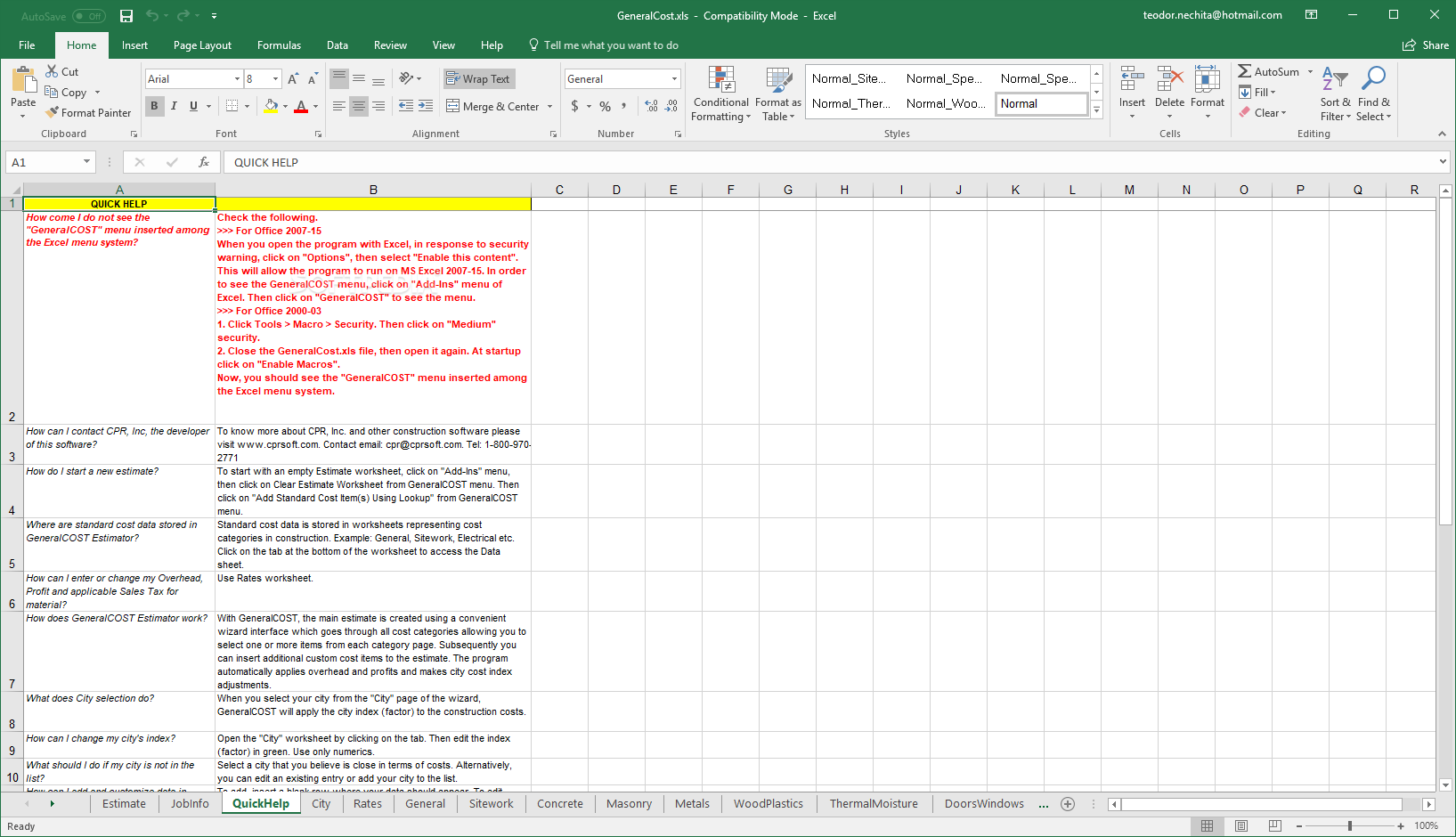Toggle Underline formatting
Screen dimensions: 1456x837
(193, 106)
